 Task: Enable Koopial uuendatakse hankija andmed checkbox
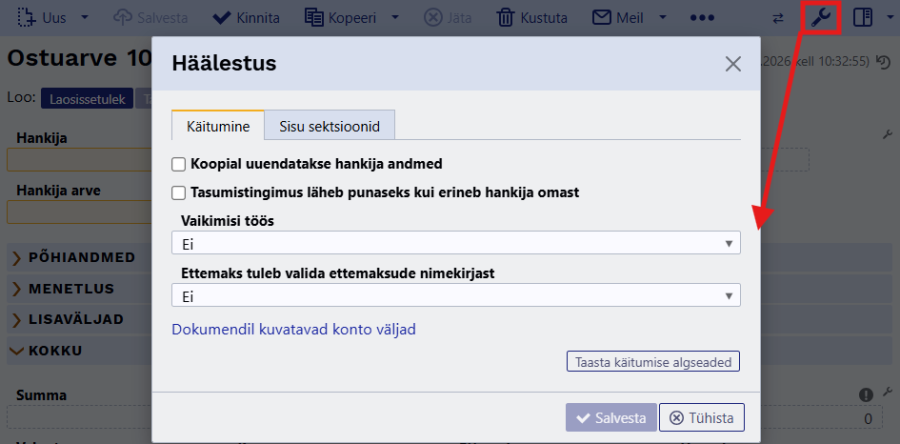(x=179, y=165)
